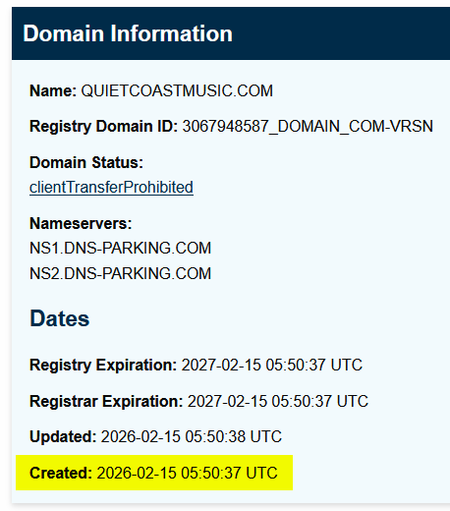This screenshot has width=450, height=511.
Task: Click the Registry Domain ID value
Action: pos(308,127)
